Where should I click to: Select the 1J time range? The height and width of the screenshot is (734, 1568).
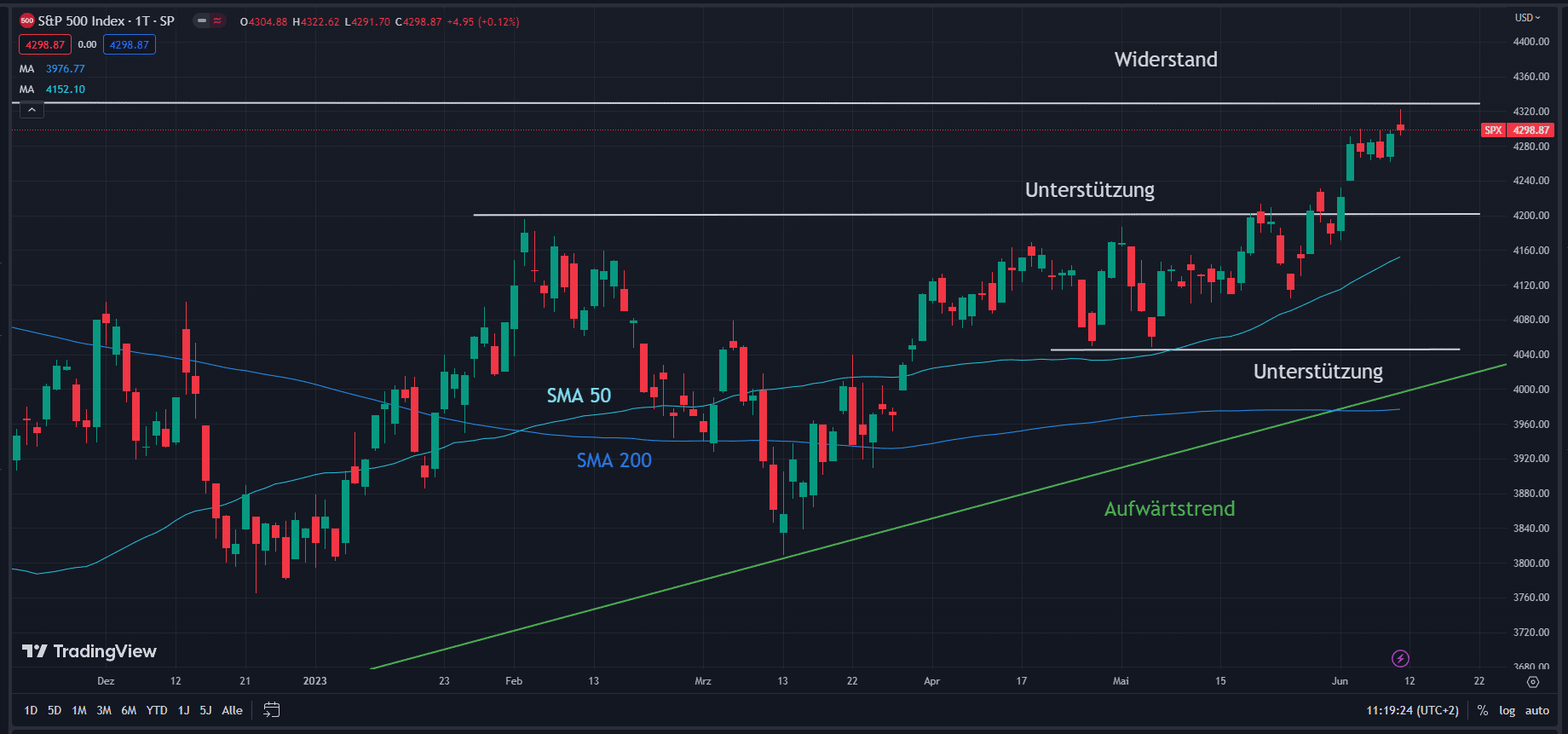(x=183, y=710)
